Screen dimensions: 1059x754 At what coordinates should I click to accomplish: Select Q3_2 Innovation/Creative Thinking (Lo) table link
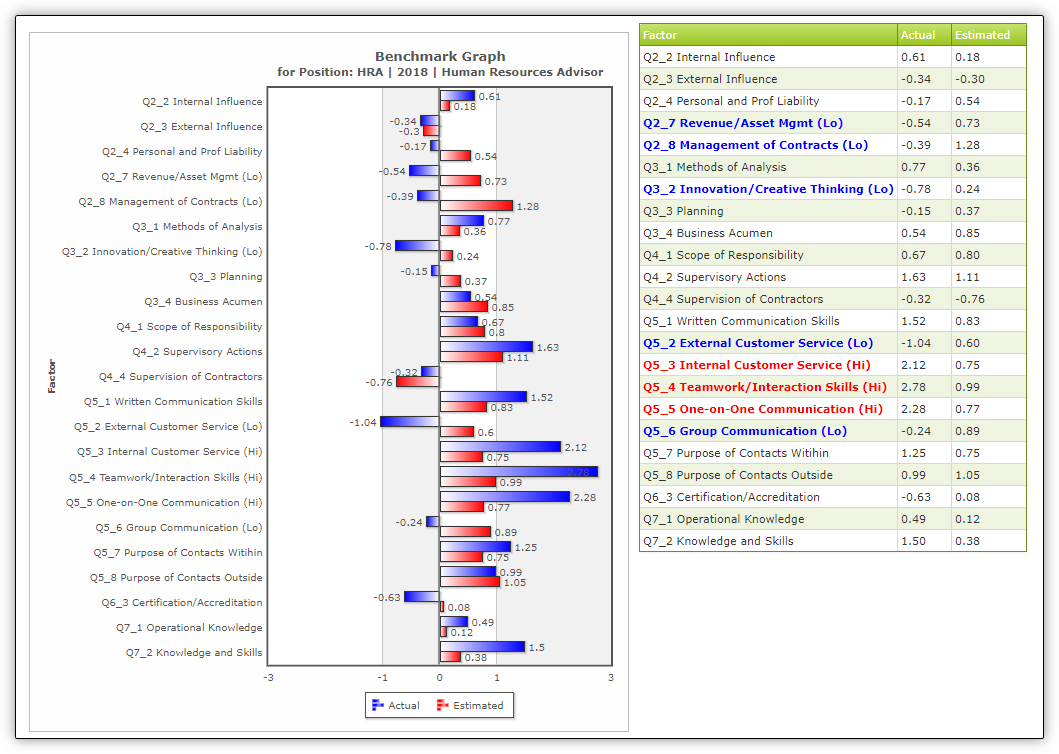pyautogui.click(x=768, y=189)
